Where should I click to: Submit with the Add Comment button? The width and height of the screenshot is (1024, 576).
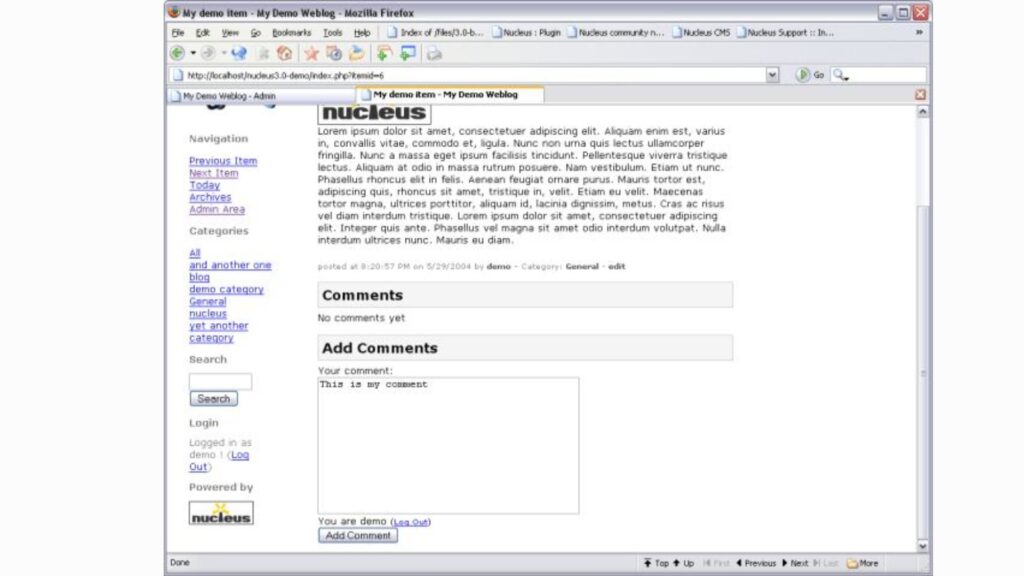coord(358,536)
